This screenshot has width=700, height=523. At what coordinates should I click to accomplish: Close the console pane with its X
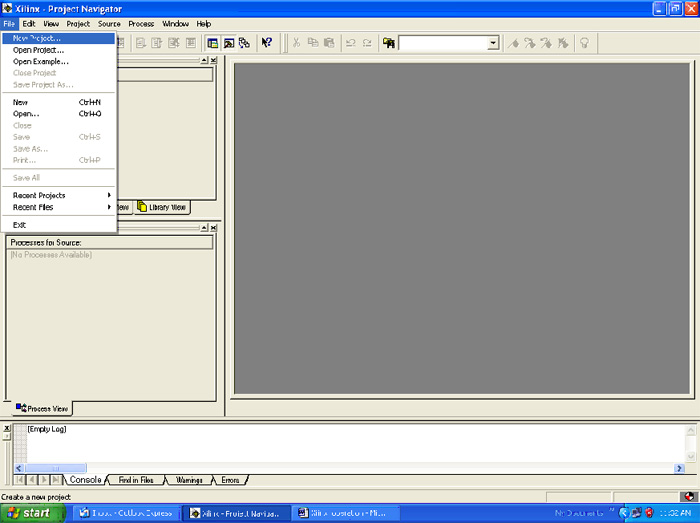click(x=6, y=428)
